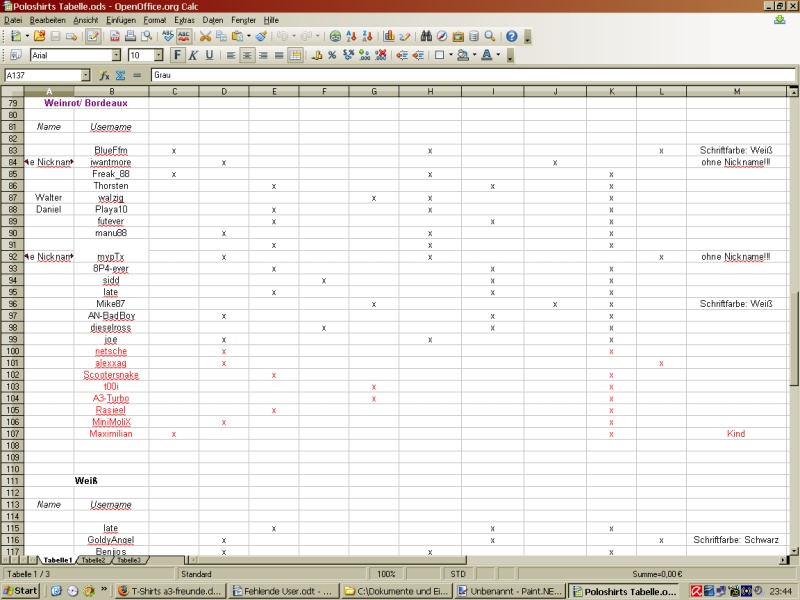Export directly as PDF
Screen dimensions: 800x600
point(114,36)
